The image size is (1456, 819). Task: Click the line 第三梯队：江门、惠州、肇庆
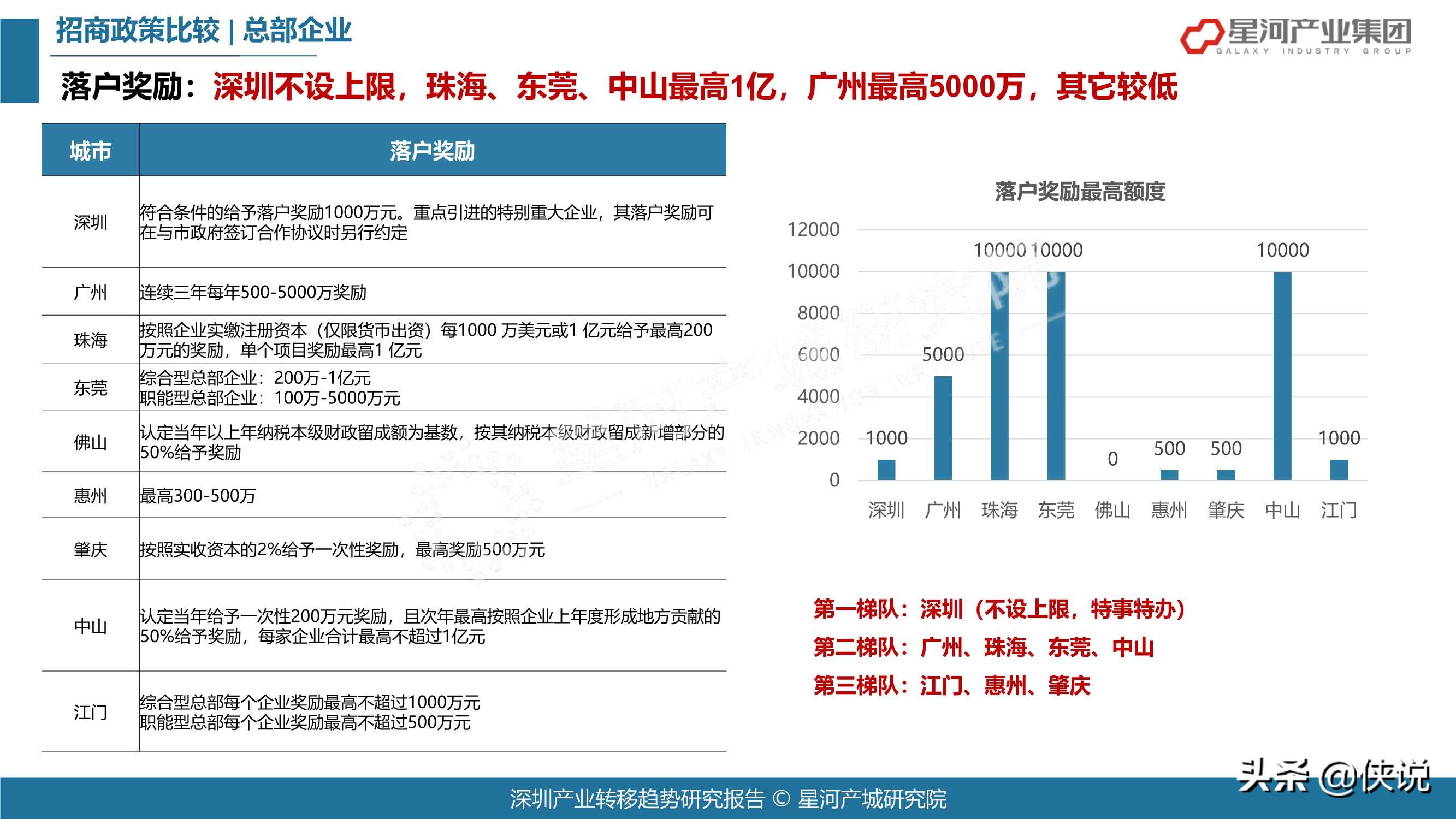(x=952, y=686)
